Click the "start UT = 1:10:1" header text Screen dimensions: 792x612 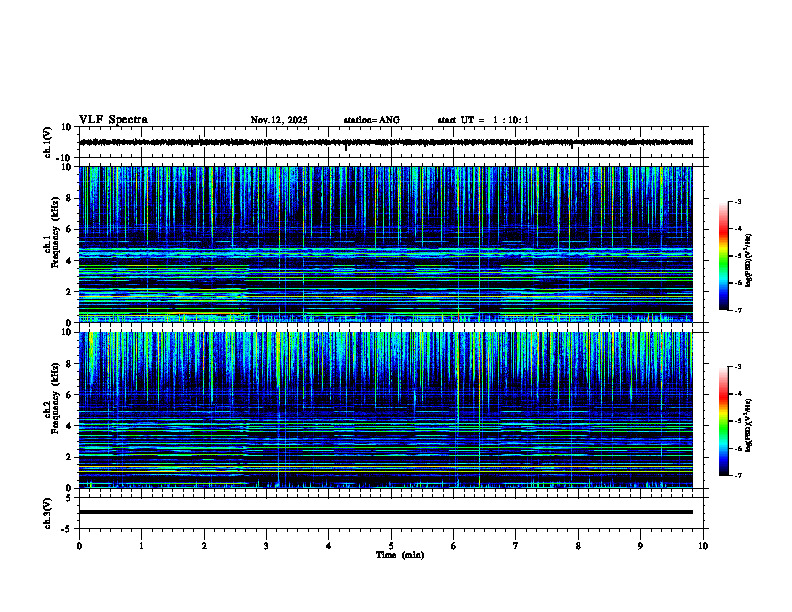pos(483,120)
